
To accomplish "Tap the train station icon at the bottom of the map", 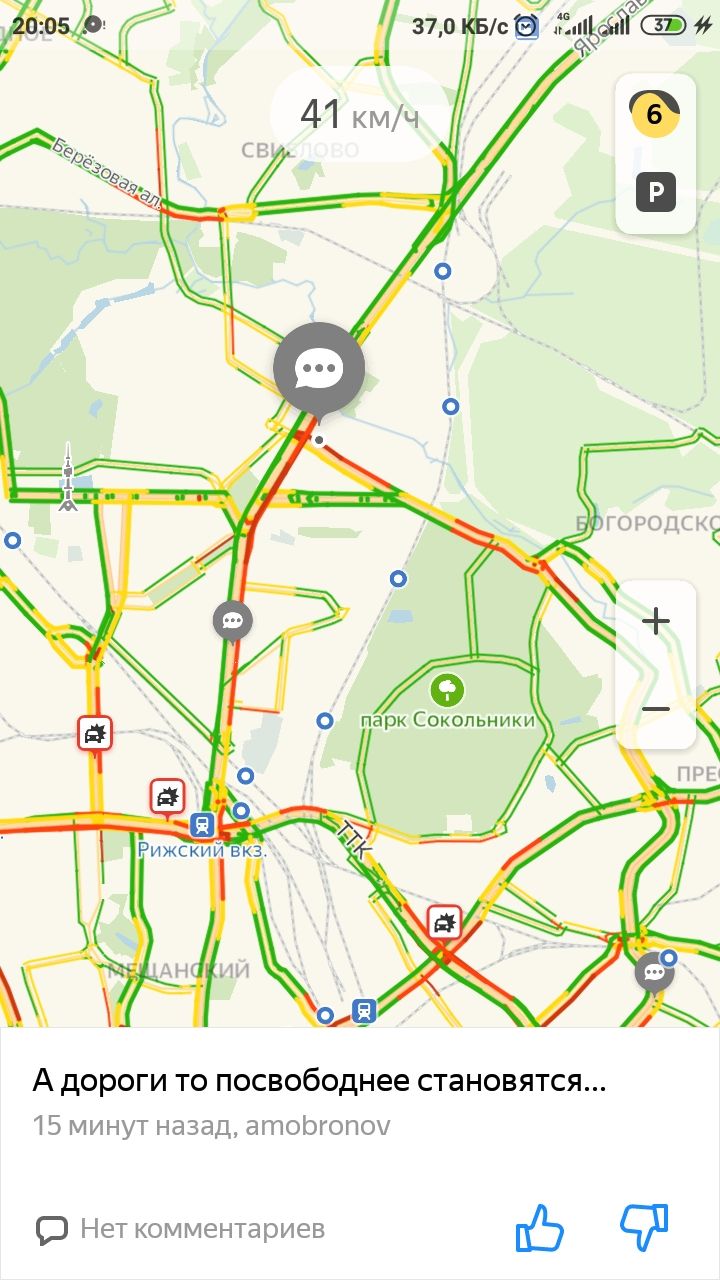I will (364, 1010).
